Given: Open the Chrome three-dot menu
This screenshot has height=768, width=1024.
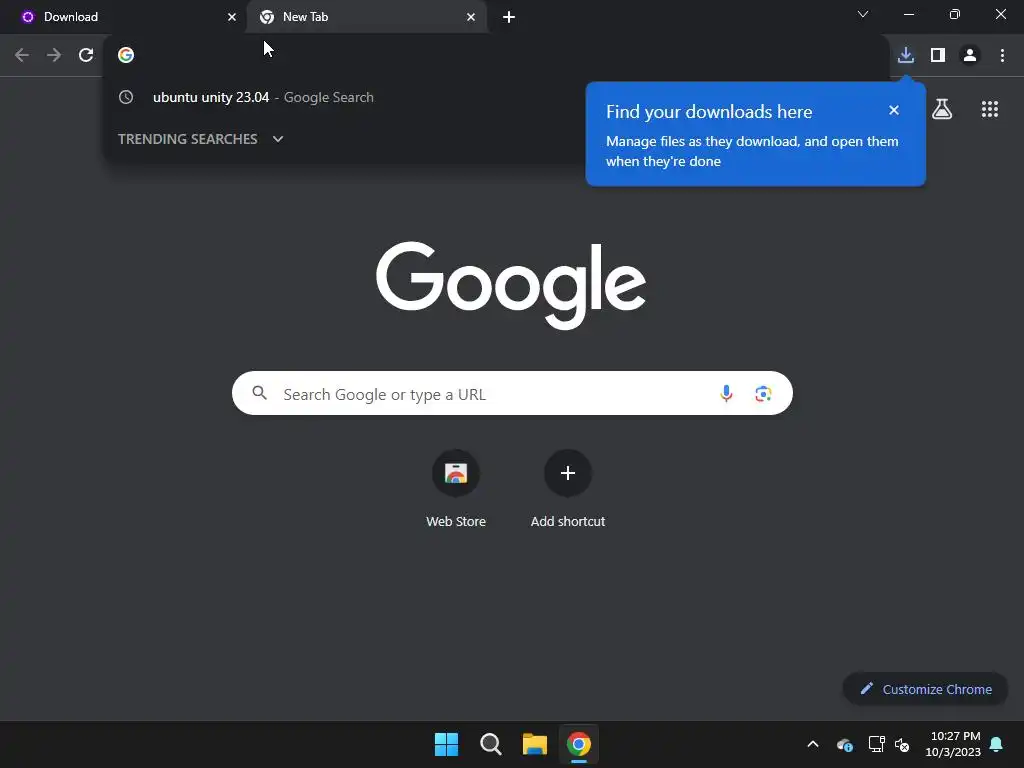Looking at the screenshot, I should click(x=1002, y=55).
